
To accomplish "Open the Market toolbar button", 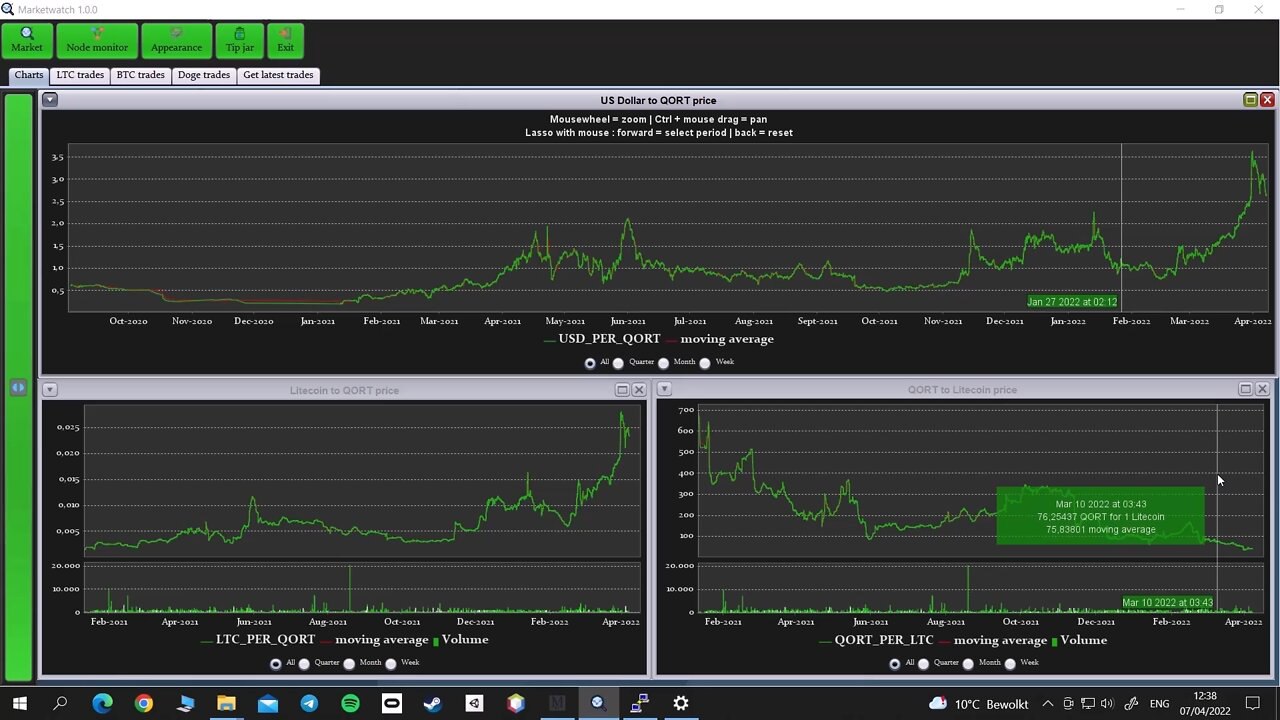I will pyautogui.click(x=27, y=41).
